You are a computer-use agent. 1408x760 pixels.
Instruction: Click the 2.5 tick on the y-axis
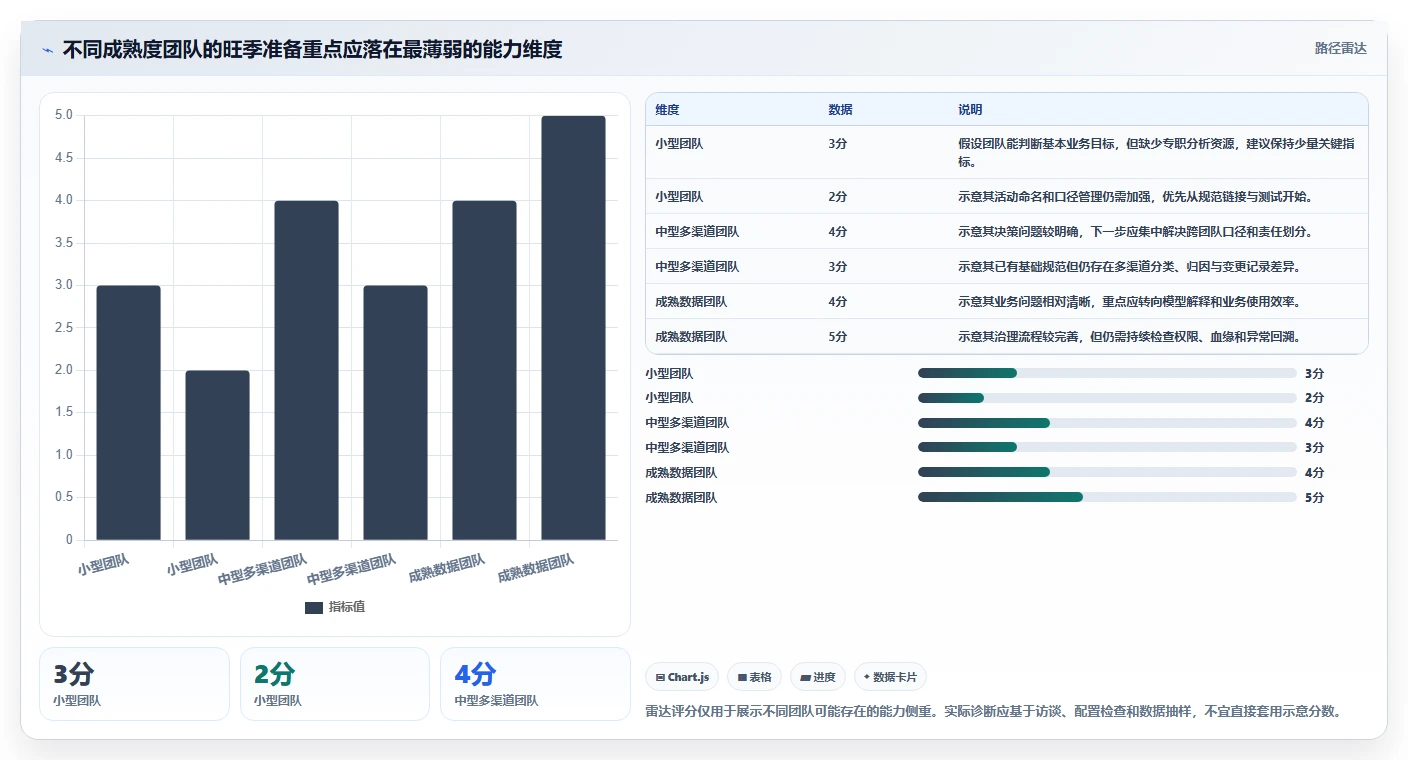64,327
